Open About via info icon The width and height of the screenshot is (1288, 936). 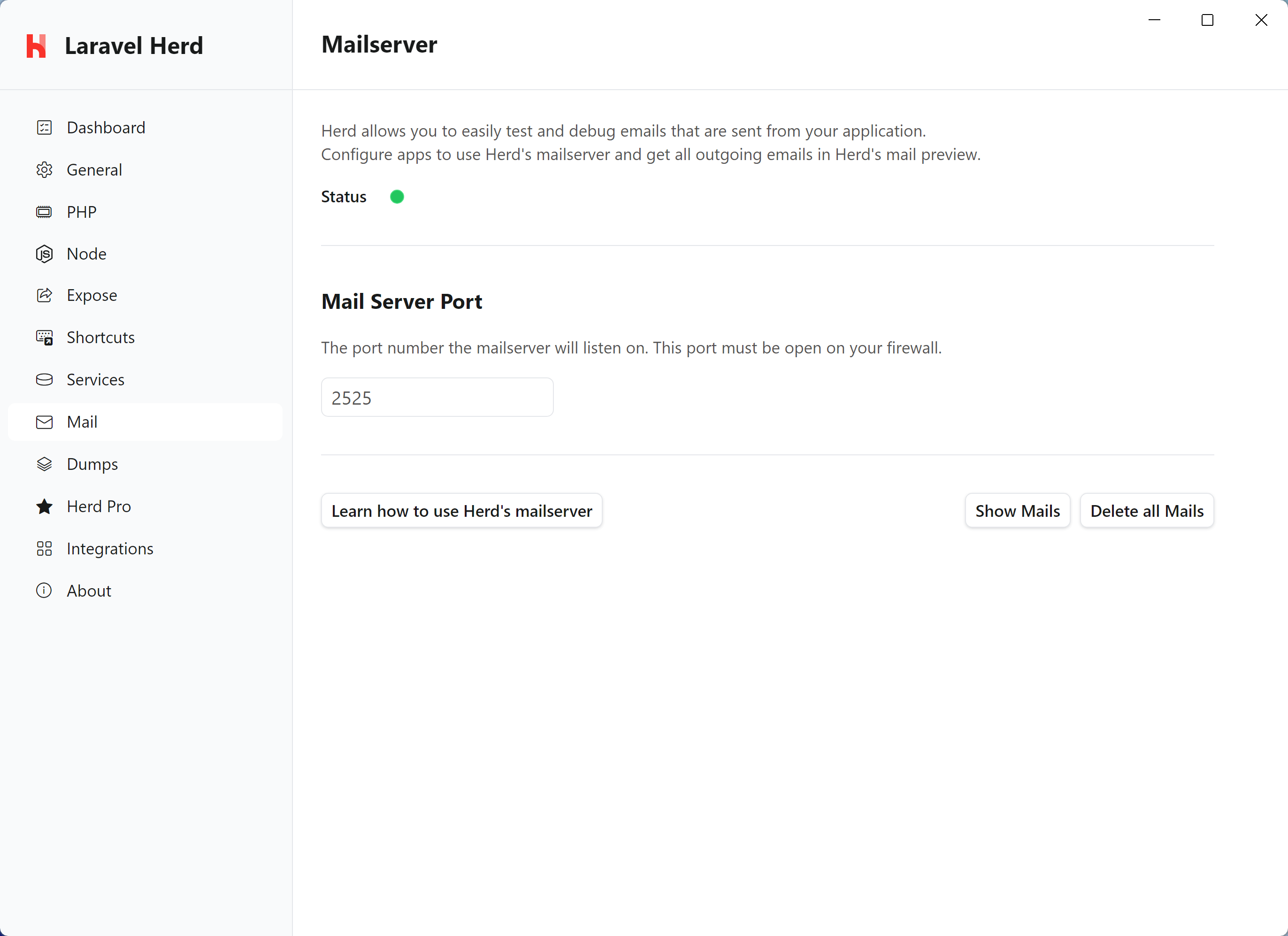click(44, 590)
